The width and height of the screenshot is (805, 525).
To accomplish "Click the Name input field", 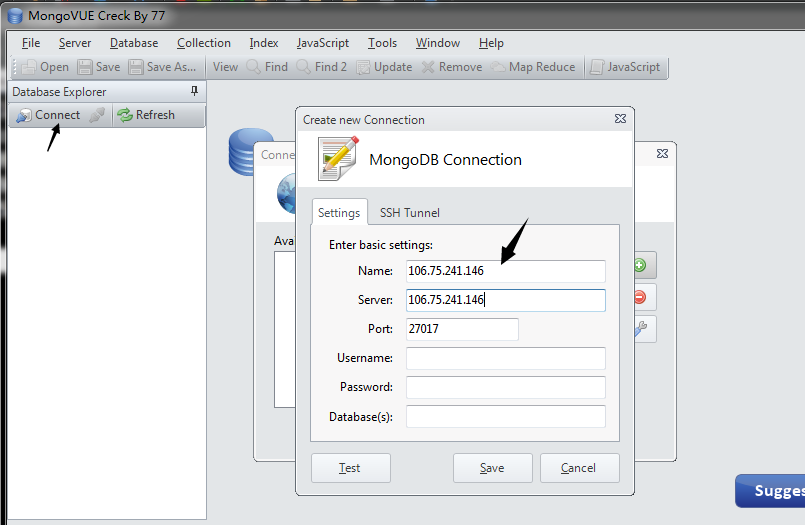I will tap(506, 271).
